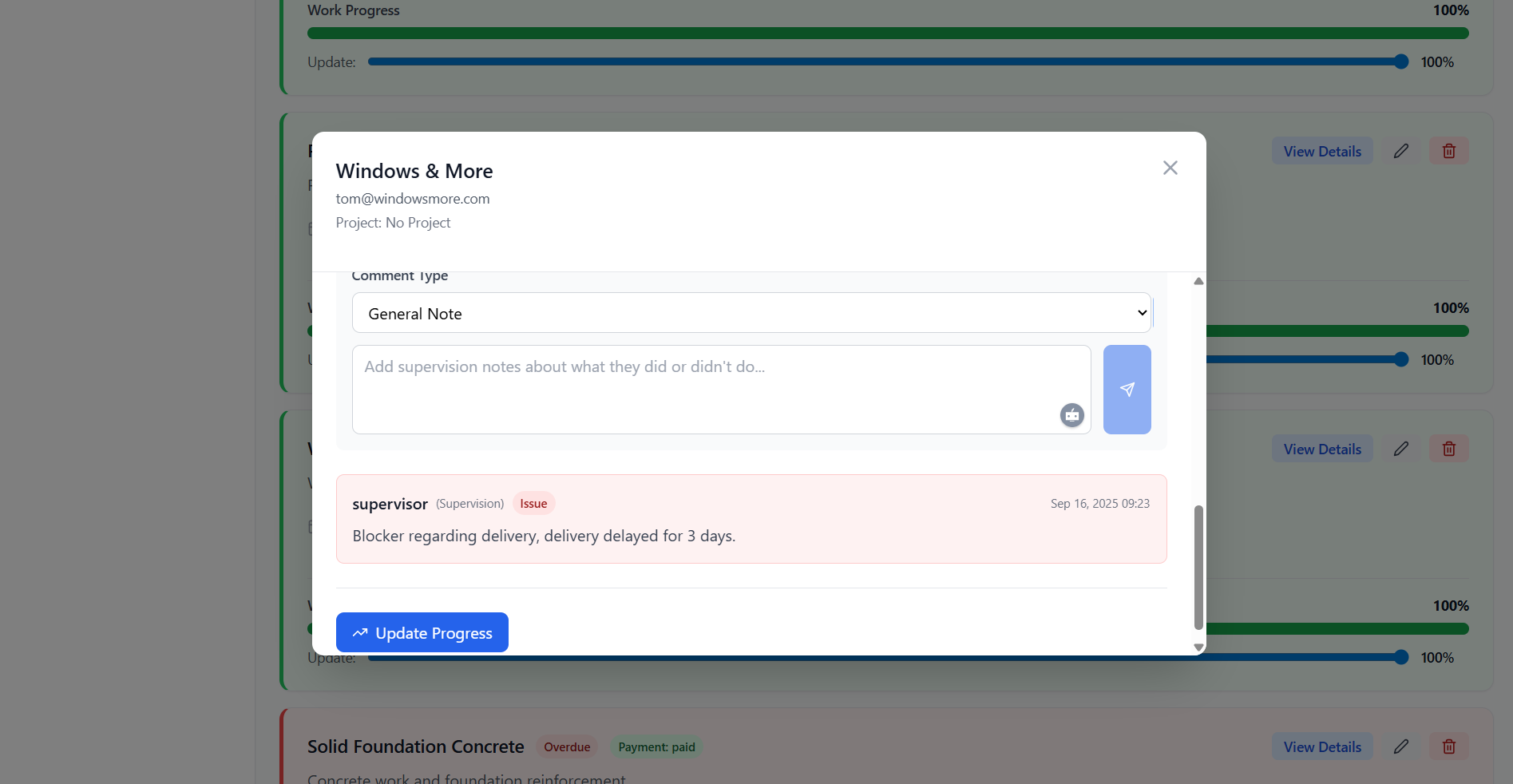Viewport: 1513px width, 784px height.
Task: Click the topmost View Details button
Action: pyautogui.click(x=1321, y=151)
